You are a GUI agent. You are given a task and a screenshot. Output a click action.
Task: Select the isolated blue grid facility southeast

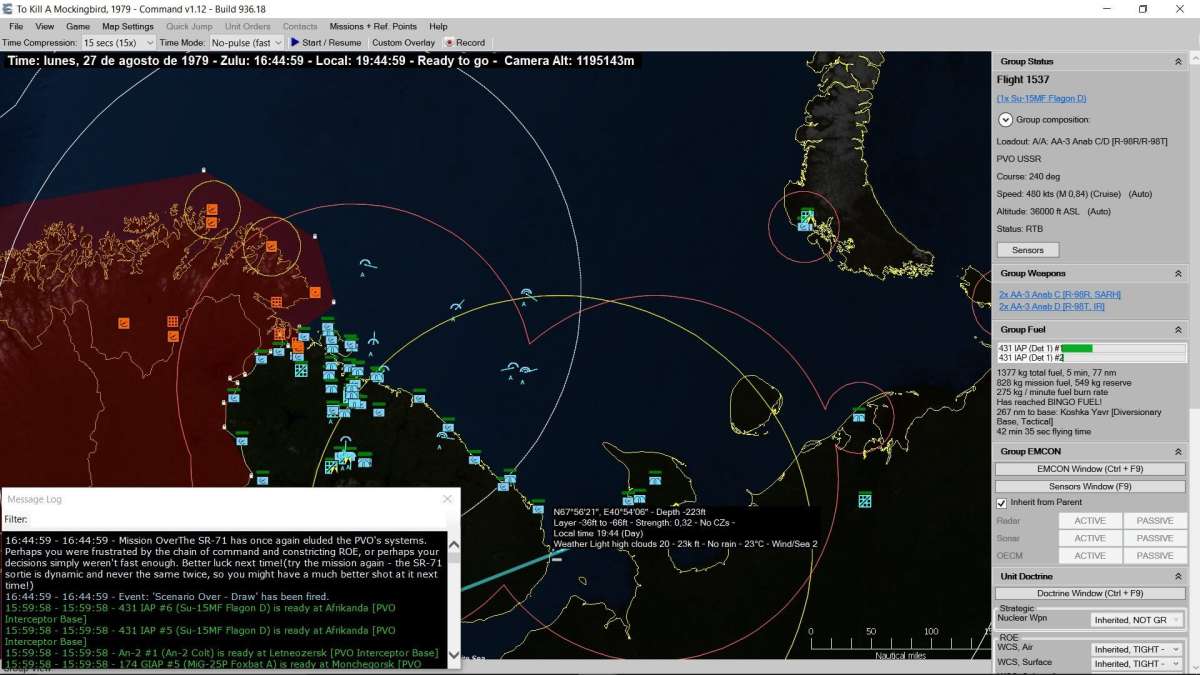(864, 500)
